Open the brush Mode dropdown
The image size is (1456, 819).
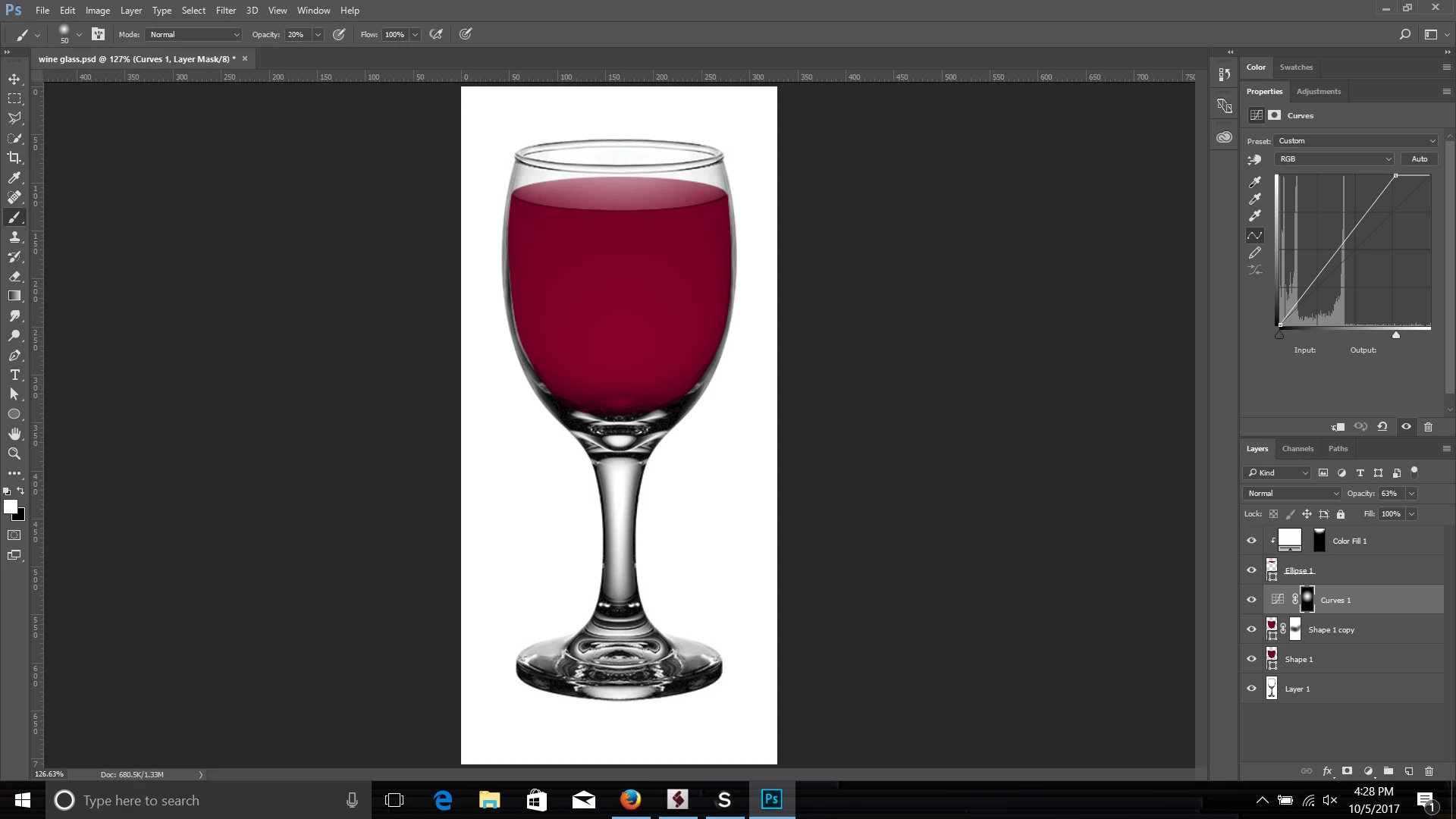(x=194, y=35)
